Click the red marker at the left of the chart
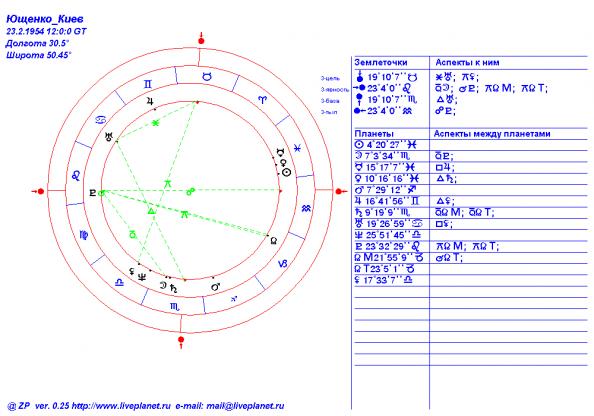Image resolution: width=594 pixels, height=416 pixels. pyautogui.click(x=39, y=191)
